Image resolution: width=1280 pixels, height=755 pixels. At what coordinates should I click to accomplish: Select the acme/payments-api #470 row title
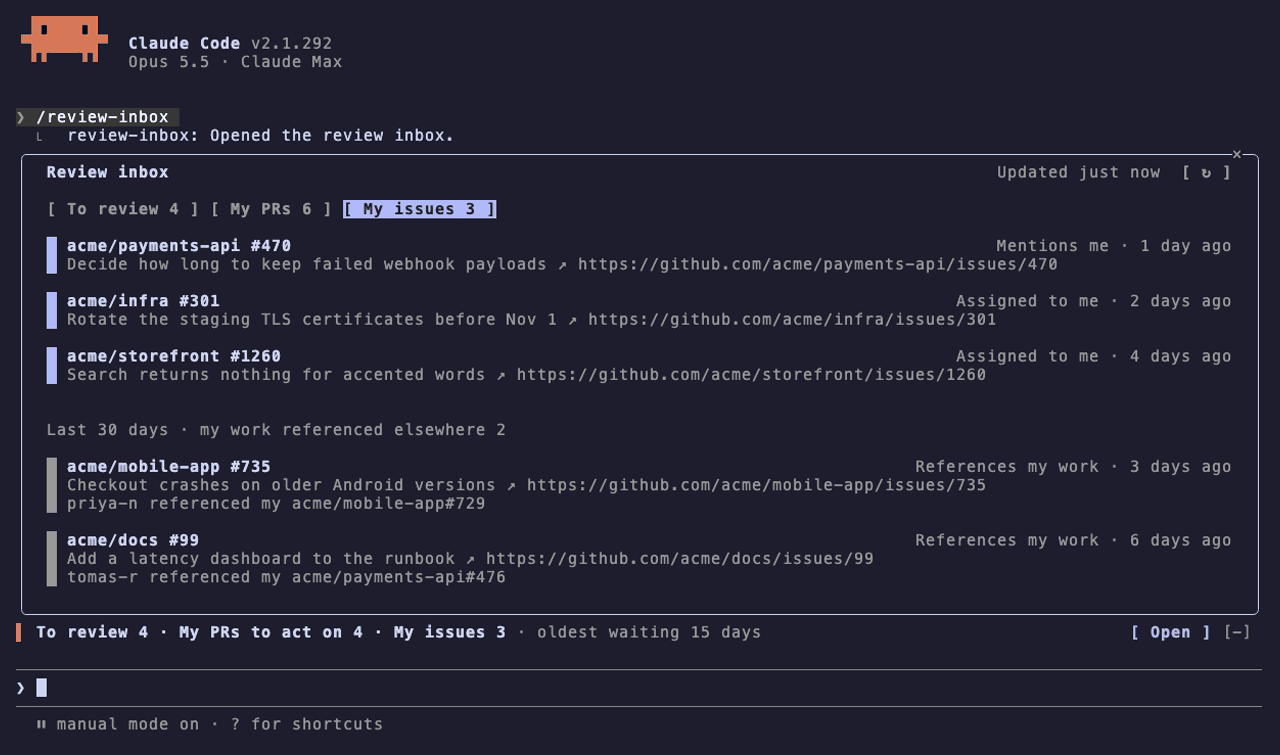click(179, 246)
